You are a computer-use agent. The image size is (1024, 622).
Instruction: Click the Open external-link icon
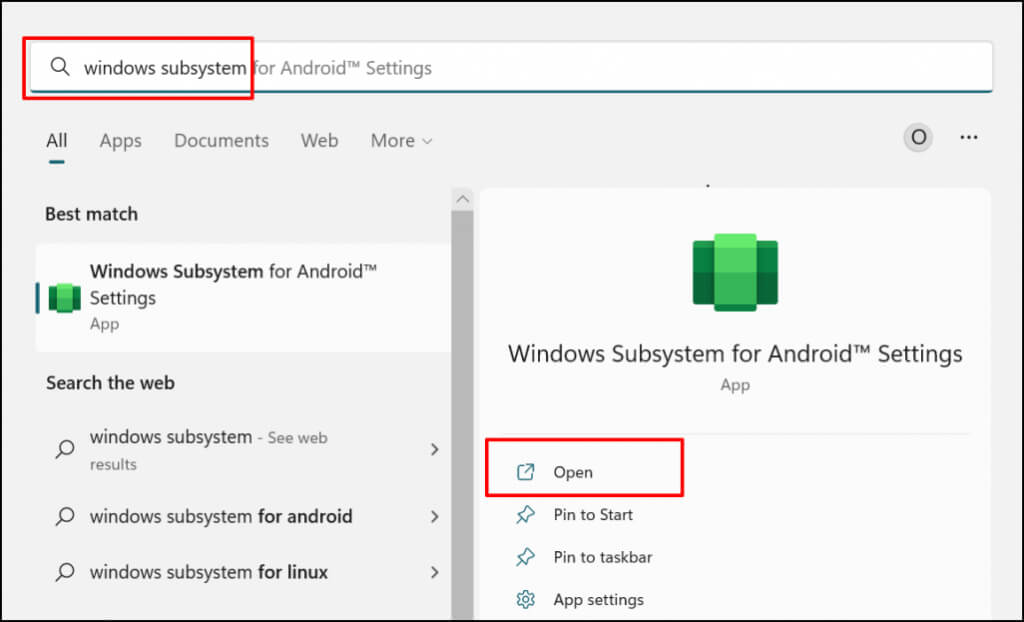click(x=526, y=472)
